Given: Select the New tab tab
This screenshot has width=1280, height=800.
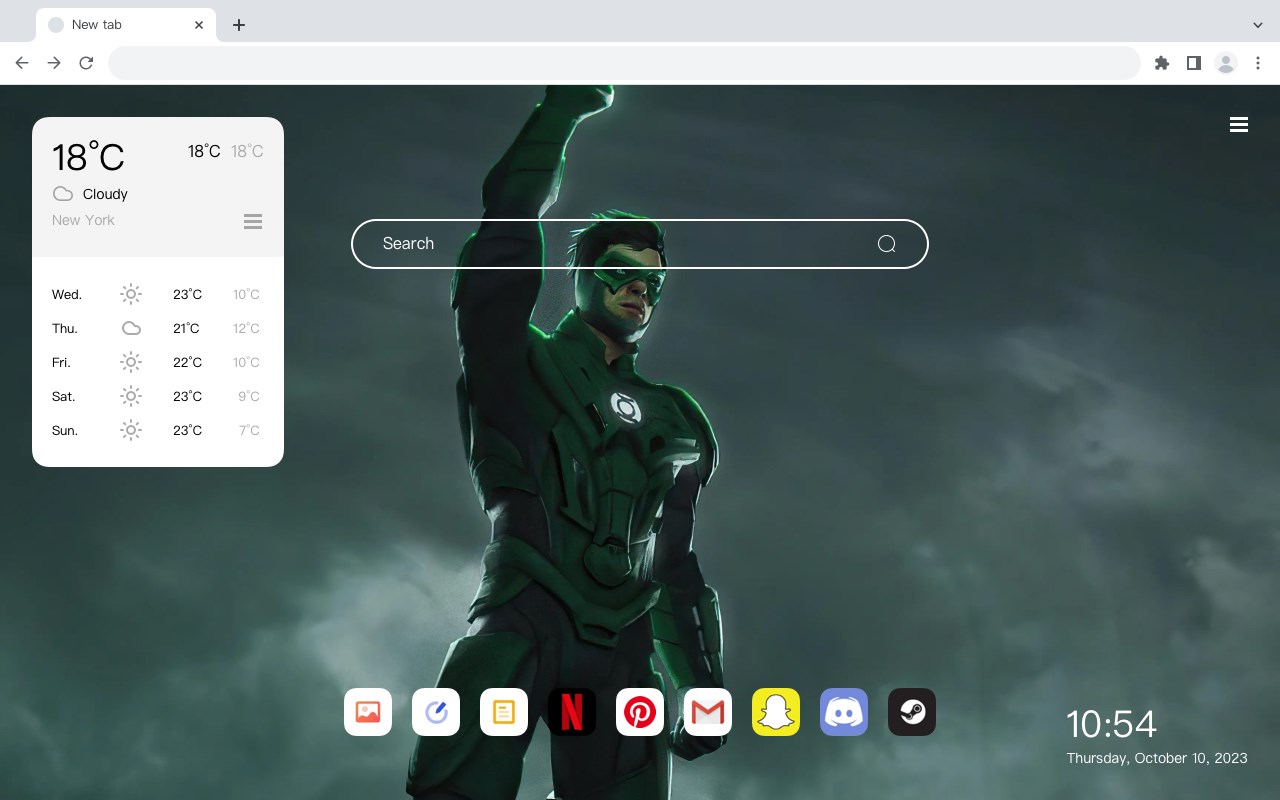Looking at the screenshot, I should coord(126,25).
